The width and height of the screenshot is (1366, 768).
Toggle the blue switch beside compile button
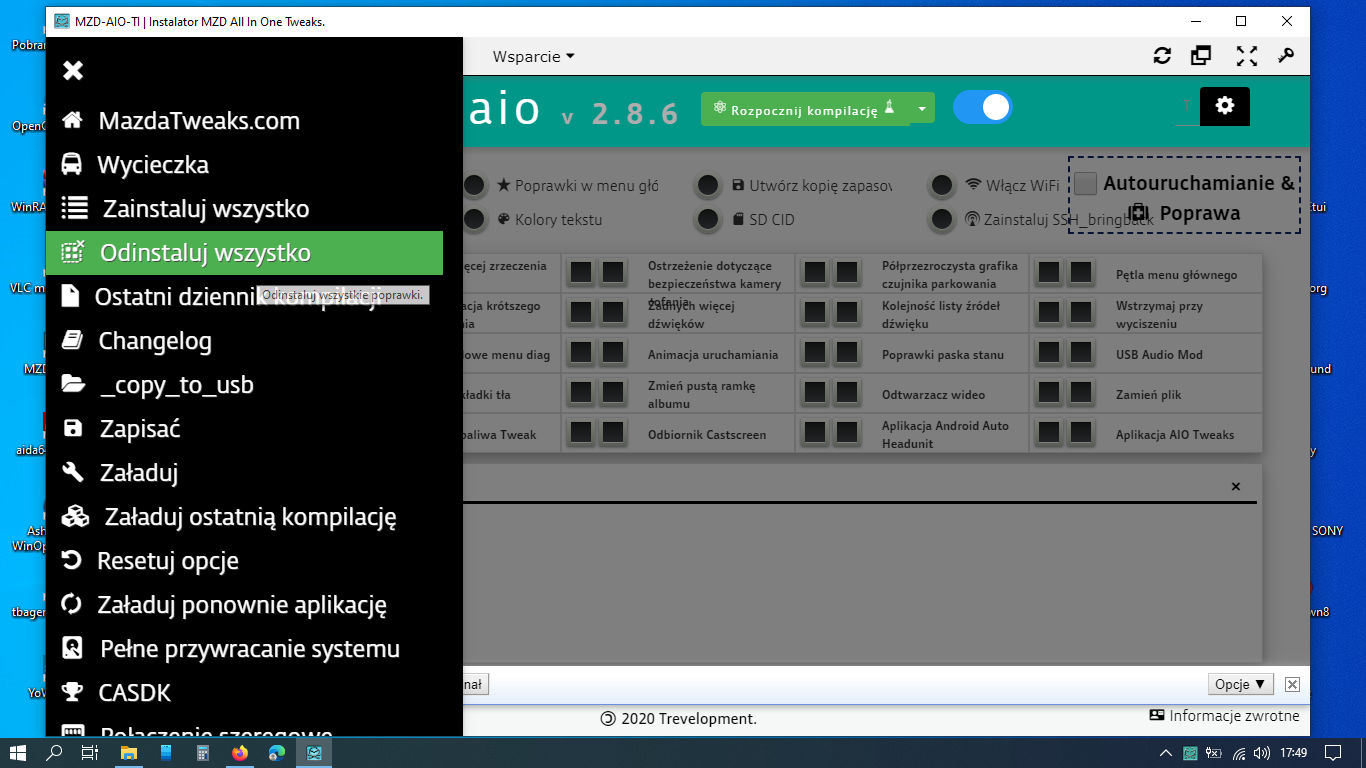click(982, 108)
